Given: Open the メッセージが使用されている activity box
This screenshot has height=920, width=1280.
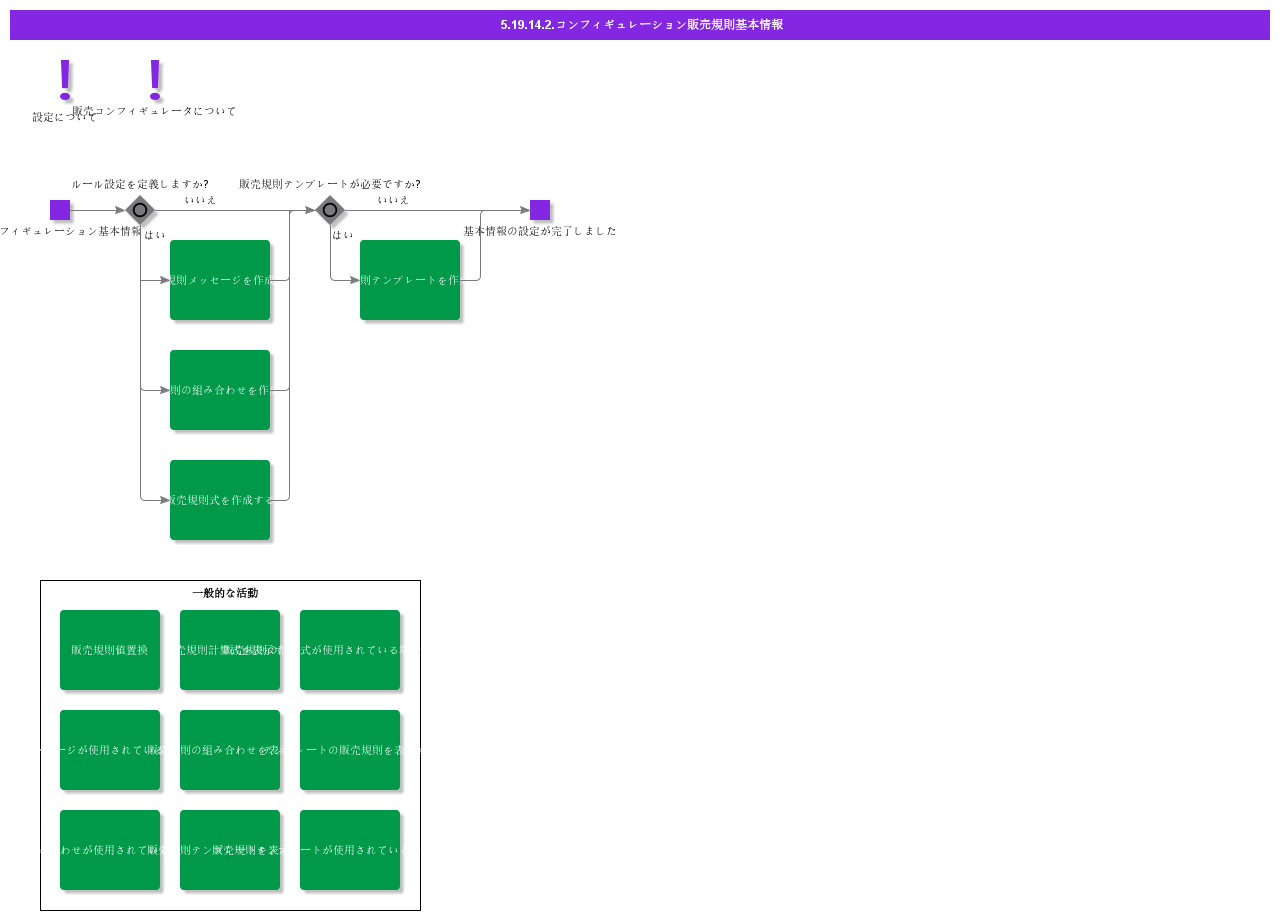Looking at the screenshot, I should click(110, 750).
